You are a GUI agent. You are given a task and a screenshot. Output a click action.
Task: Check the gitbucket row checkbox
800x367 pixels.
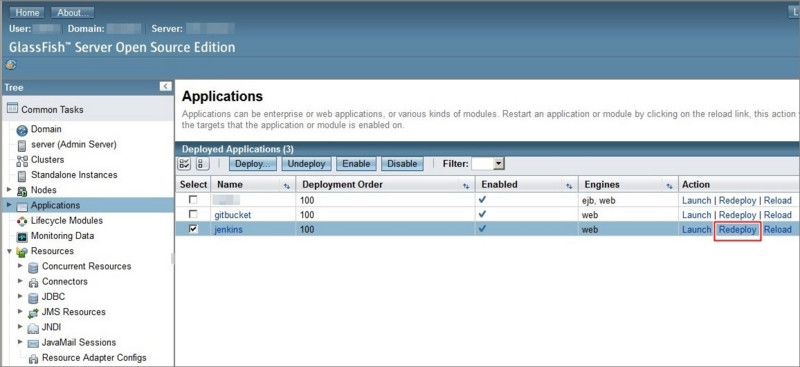(193, 214)
